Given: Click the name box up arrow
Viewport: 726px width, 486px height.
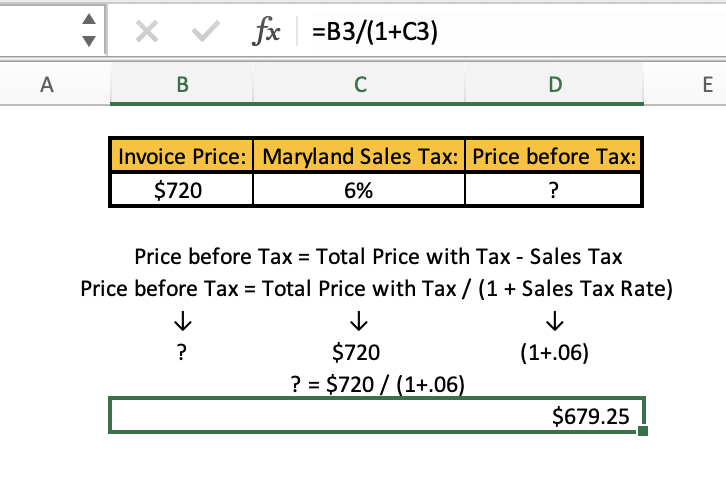Looking at the screenshot, I should point(89,23).
